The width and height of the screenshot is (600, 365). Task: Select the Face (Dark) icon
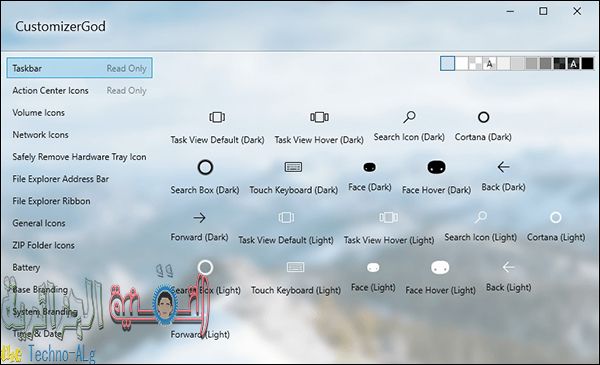(369, 167)
